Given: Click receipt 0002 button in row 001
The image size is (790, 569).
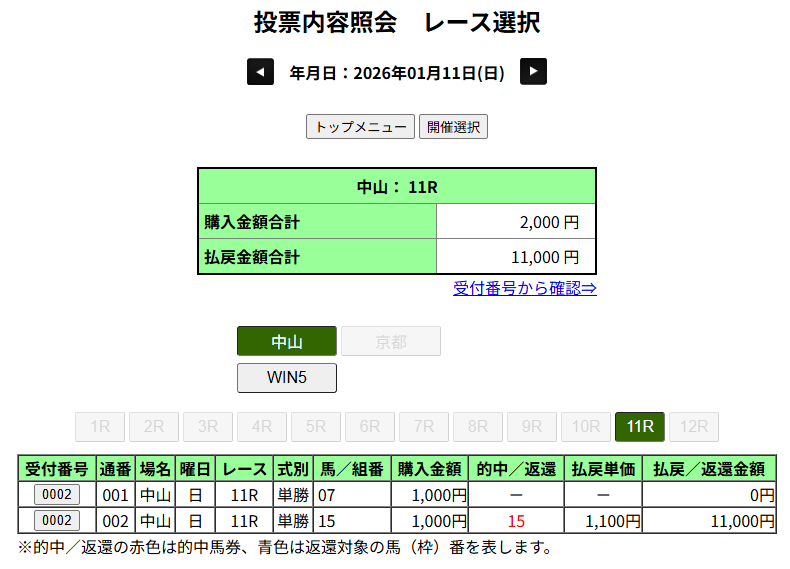Looking at the screenshot, I should pos(57,494).
